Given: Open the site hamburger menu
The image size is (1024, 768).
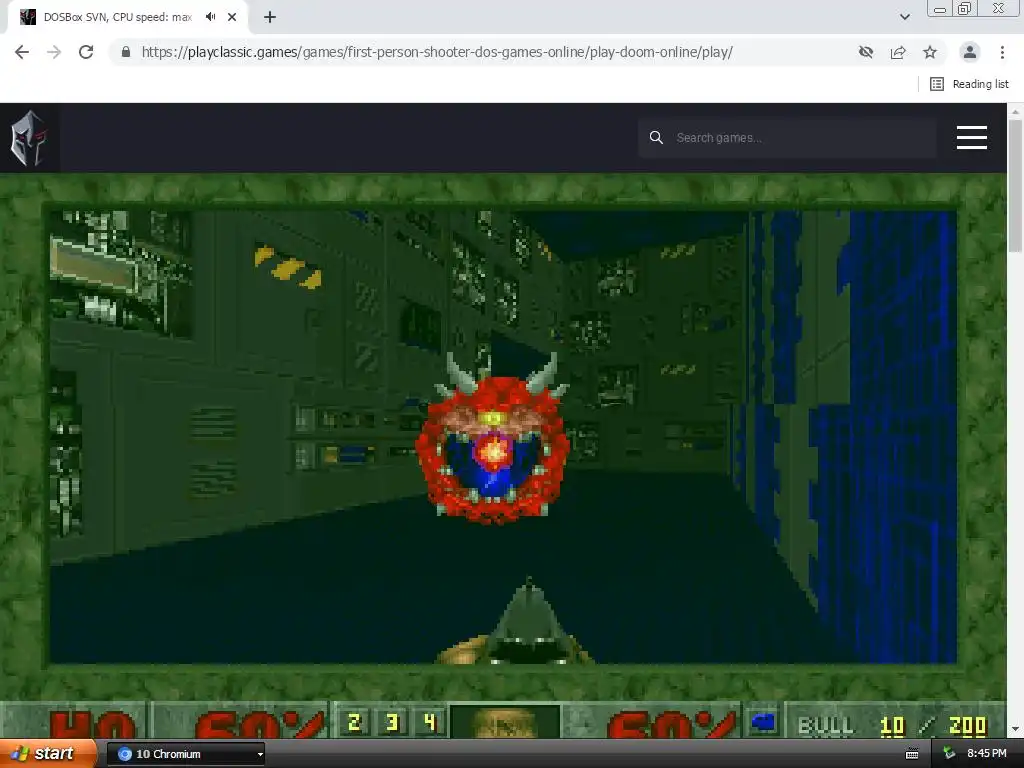Looking at the screenshot, I should tap(972, 138).
